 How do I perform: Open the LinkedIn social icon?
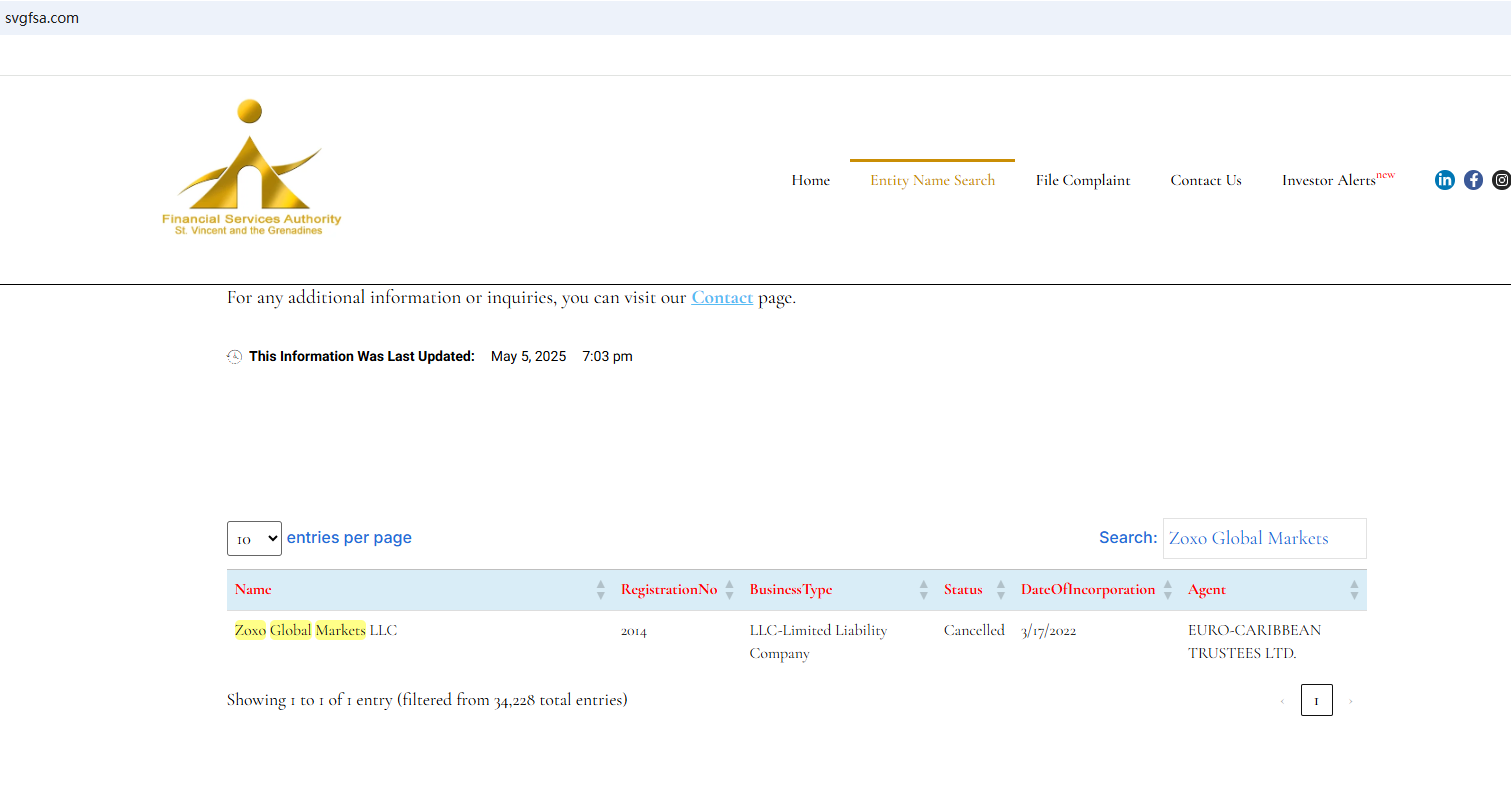[x=1444, y=180]
